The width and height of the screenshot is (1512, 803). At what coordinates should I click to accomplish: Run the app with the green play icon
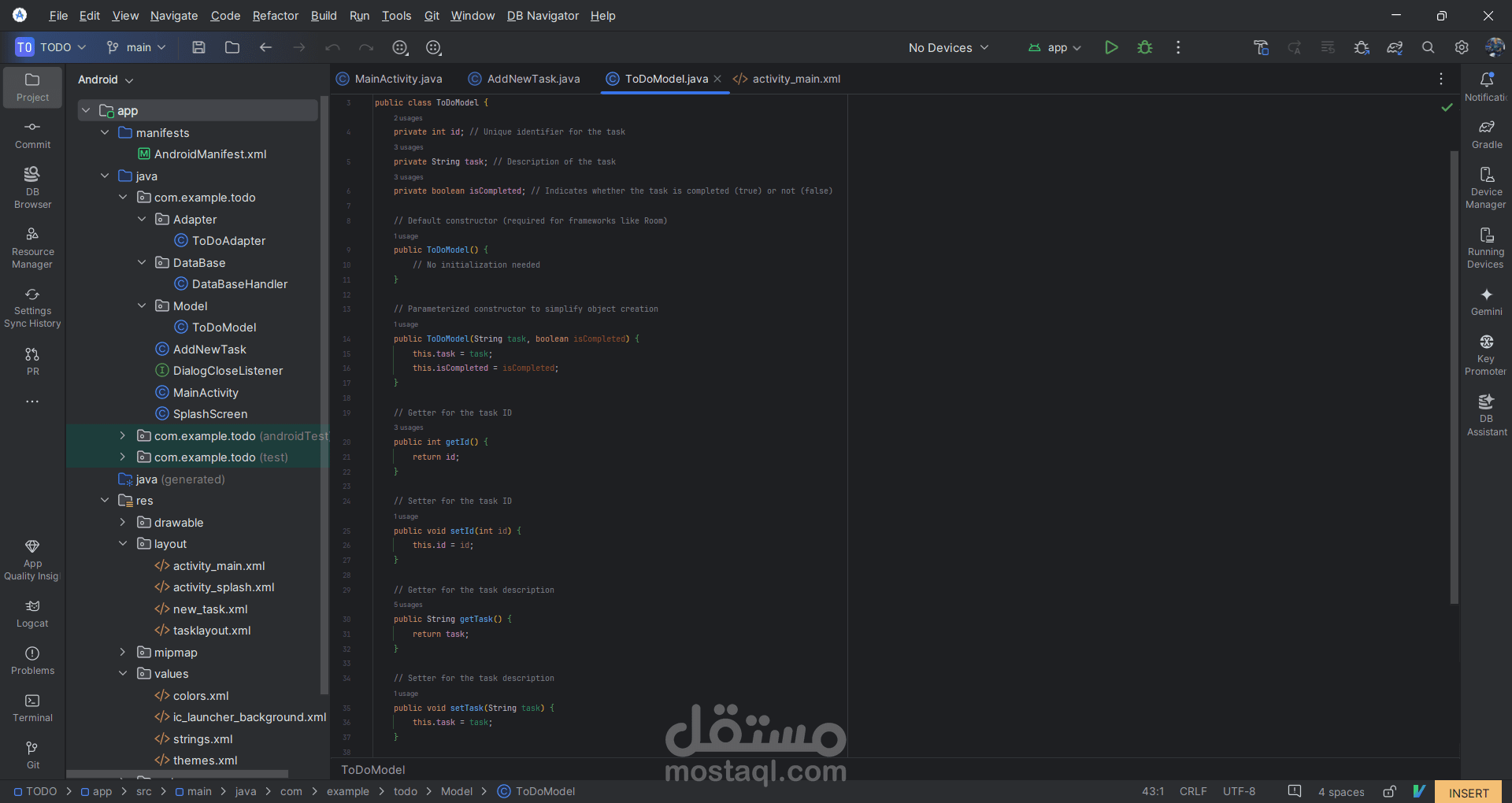coord(1111,47)
